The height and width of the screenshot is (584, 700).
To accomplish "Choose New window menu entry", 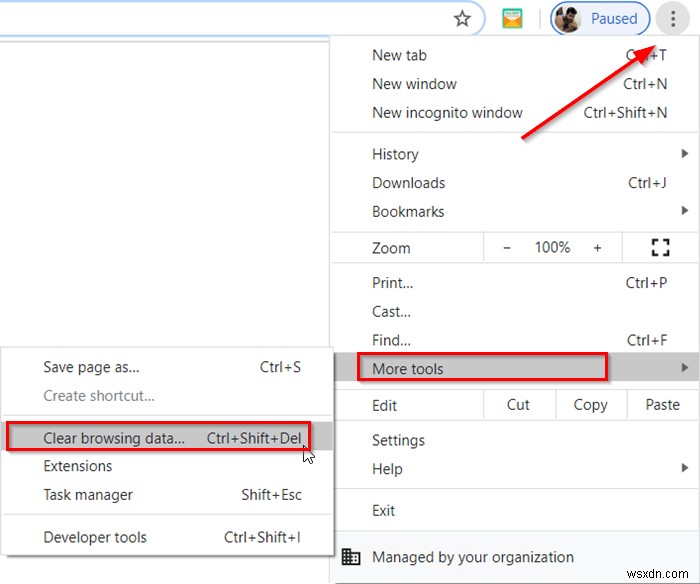I will [515, 84].
